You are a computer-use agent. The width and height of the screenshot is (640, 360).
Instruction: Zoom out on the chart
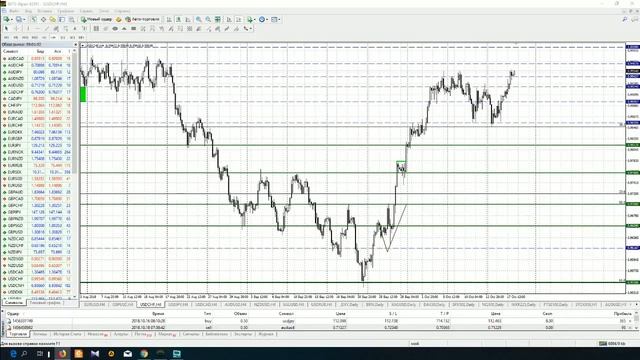coord(208,19)
